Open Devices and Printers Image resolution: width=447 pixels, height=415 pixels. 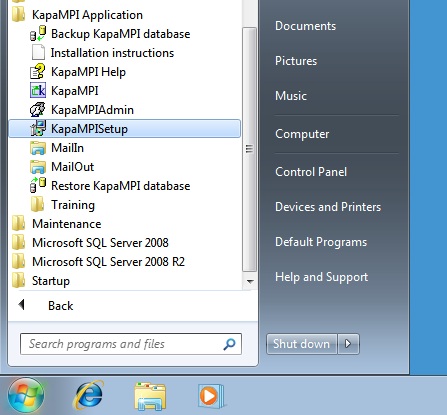328,207
